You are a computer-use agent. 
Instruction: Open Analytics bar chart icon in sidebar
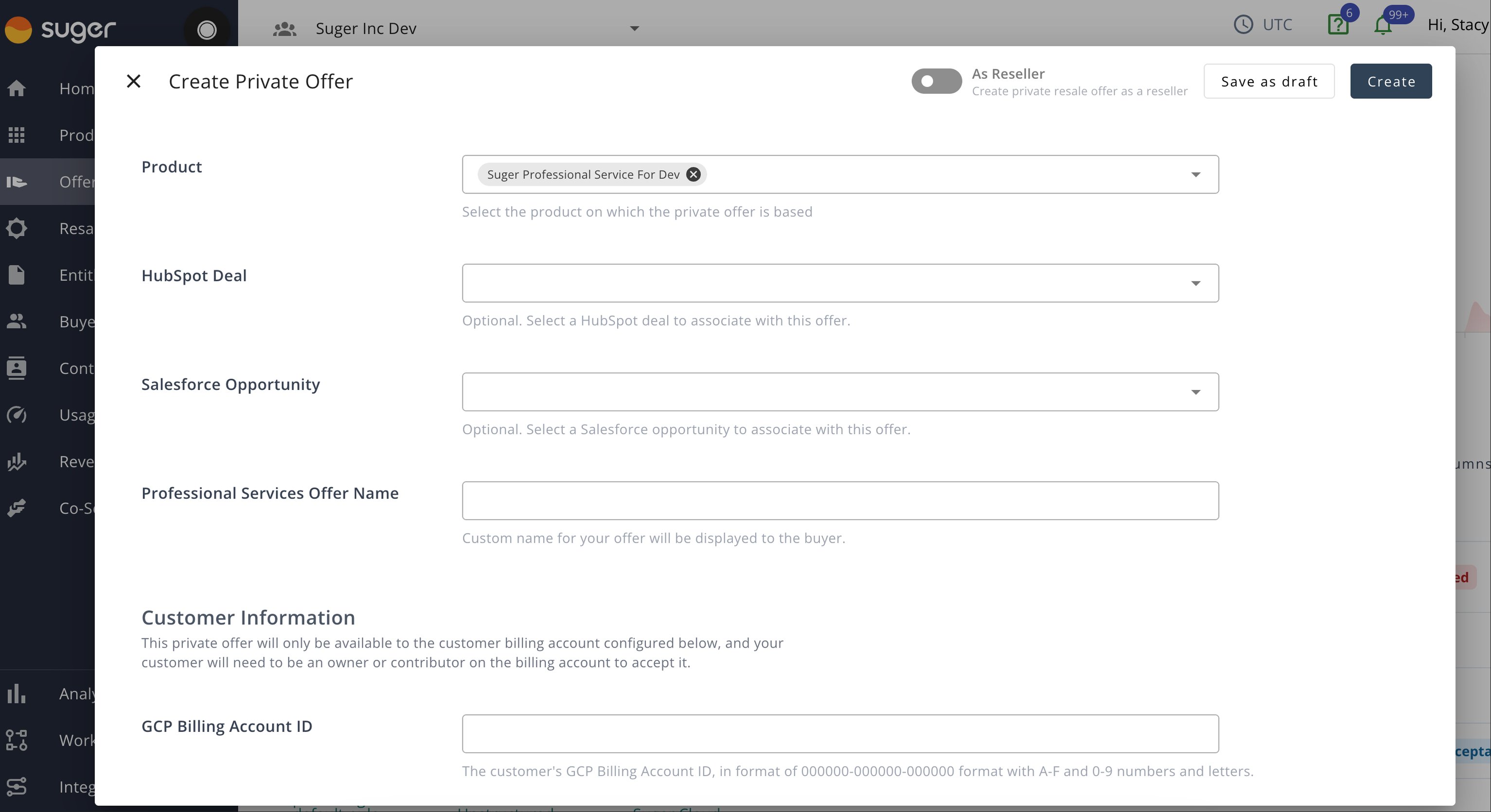click(16, 693)
